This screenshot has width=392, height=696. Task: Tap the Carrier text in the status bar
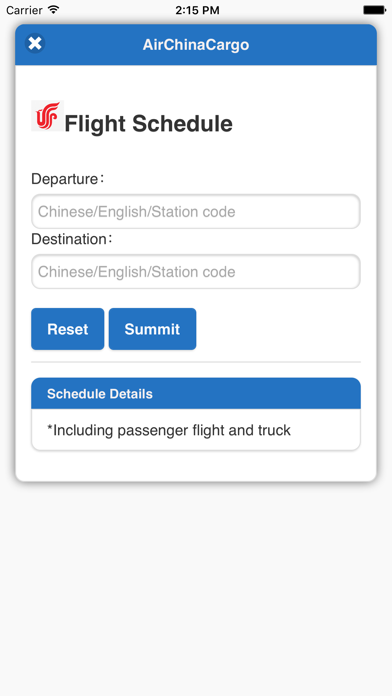pos(24,10)
